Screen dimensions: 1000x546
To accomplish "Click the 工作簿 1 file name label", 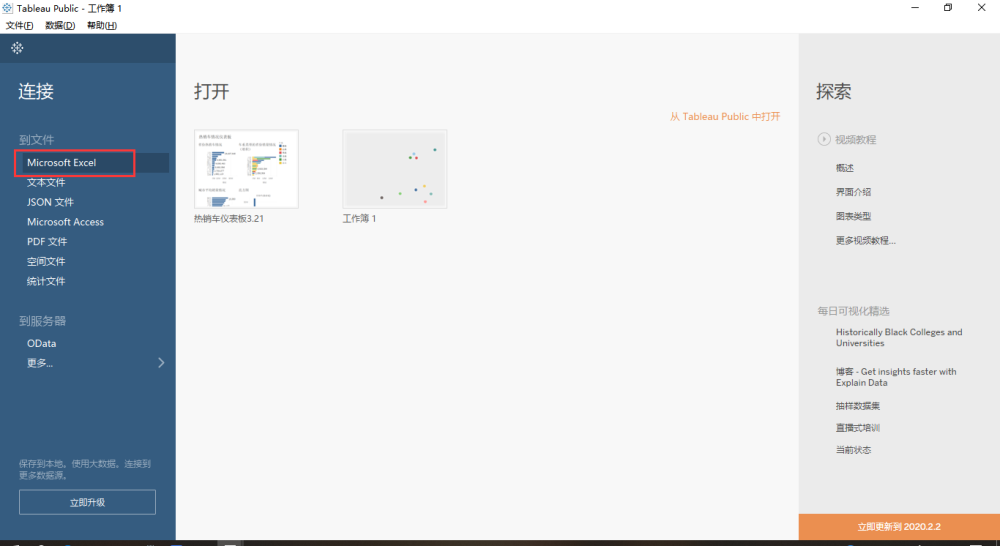I will pos(359,218).
